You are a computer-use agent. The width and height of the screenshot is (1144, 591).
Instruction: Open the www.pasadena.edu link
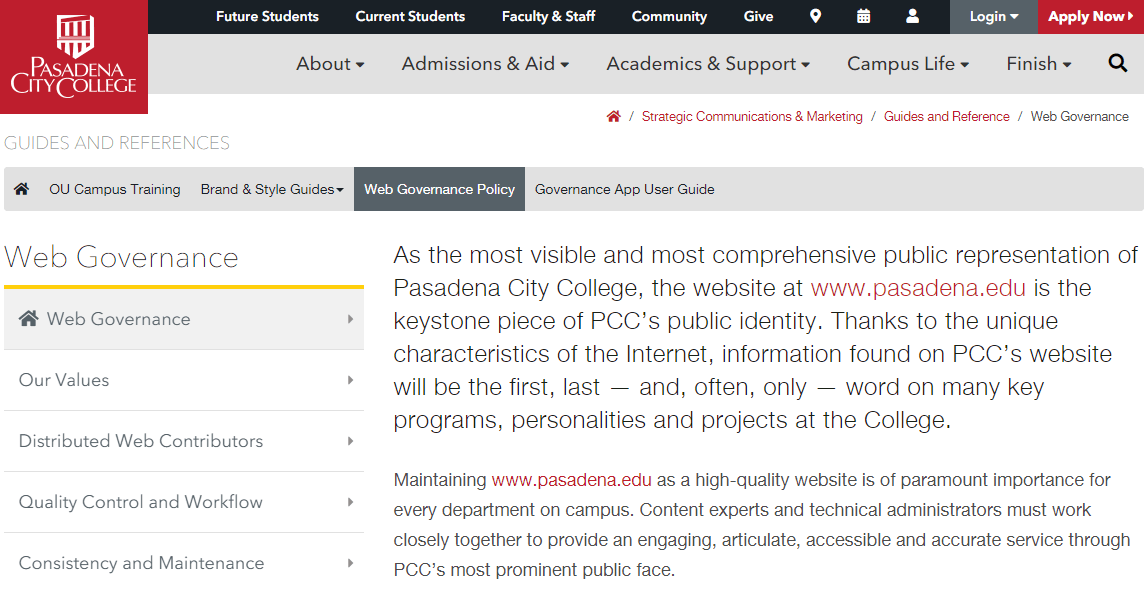point(918,288)
